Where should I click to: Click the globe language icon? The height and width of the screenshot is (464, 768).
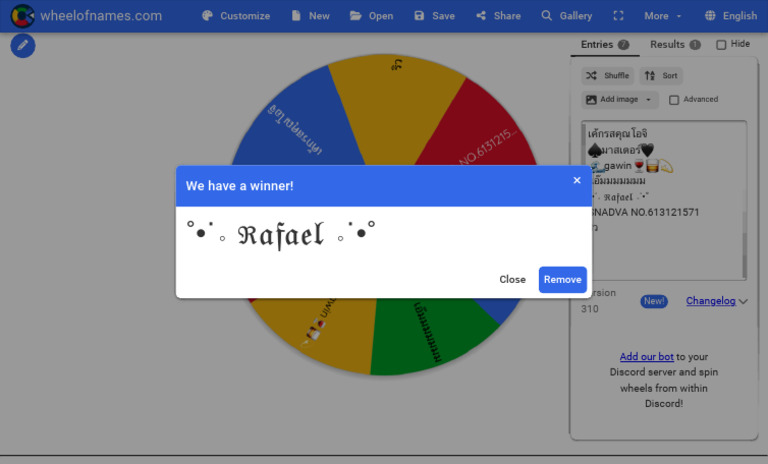(710, 16)
